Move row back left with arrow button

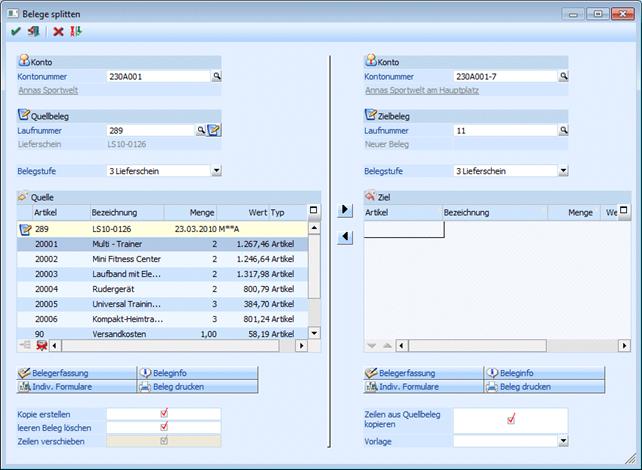[x=345, y=237]
